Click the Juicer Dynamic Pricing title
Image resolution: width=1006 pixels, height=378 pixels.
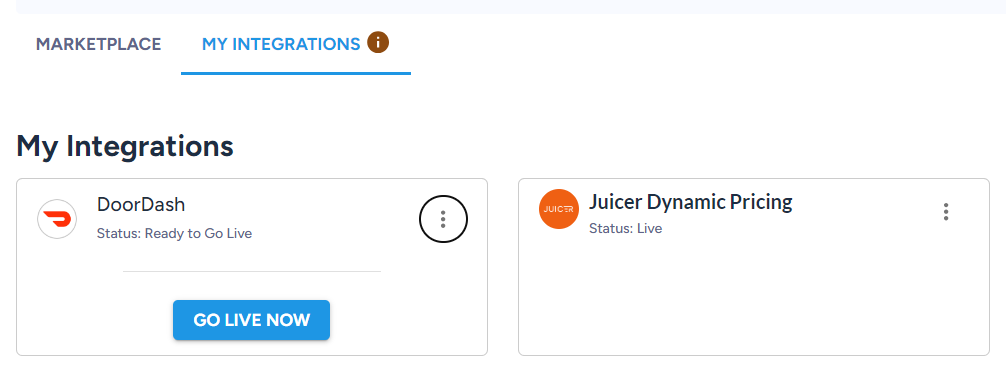point(691,202)
